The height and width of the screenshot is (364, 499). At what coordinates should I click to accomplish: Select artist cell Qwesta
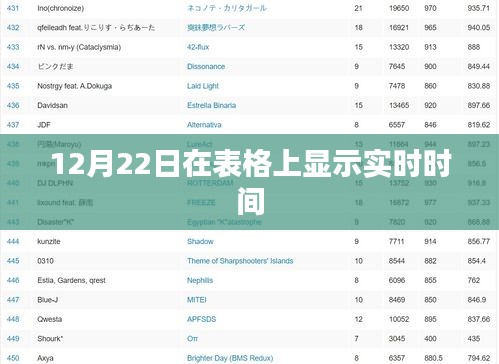point(49,319)
